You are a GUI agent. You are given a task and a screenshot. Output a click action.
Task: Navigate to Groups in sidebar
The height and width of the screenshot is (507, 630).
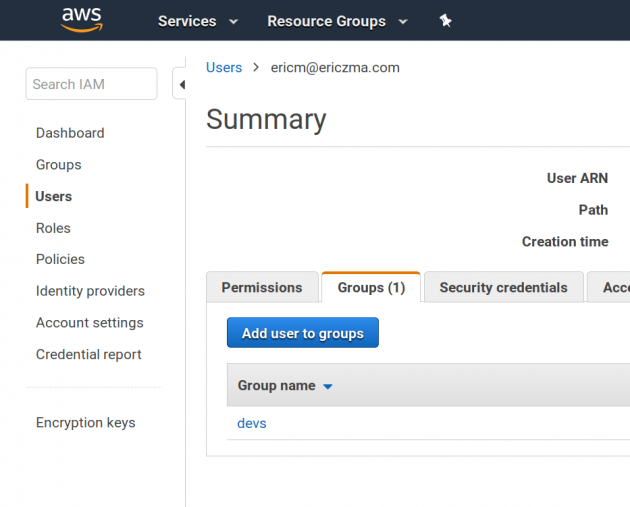click(59, 165)
